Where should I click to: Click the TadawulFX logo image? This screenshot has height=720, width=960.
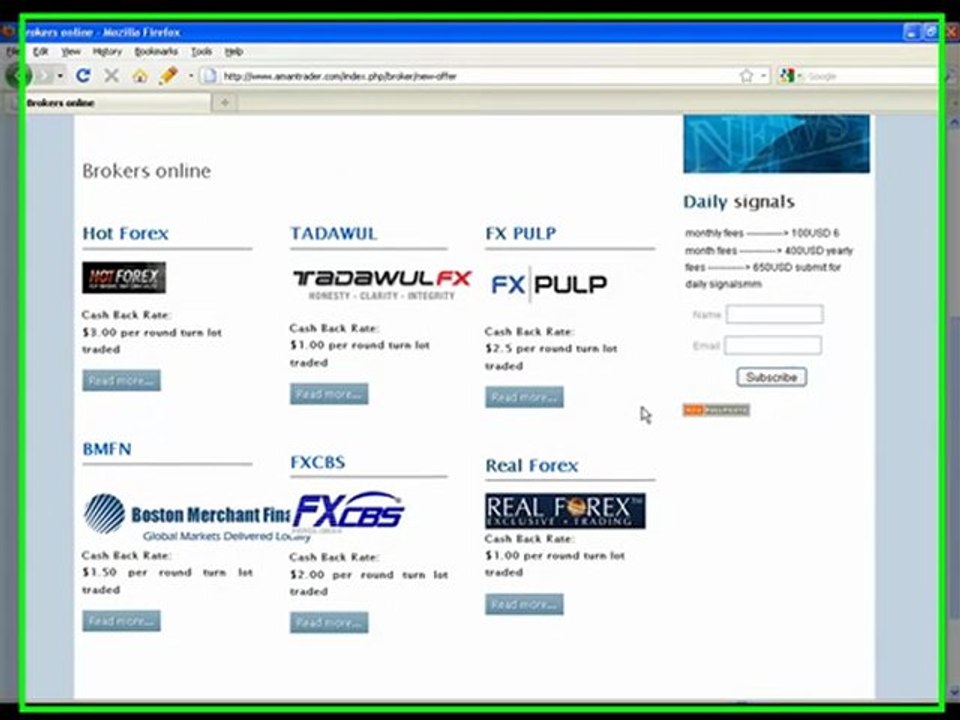point(382,284)
